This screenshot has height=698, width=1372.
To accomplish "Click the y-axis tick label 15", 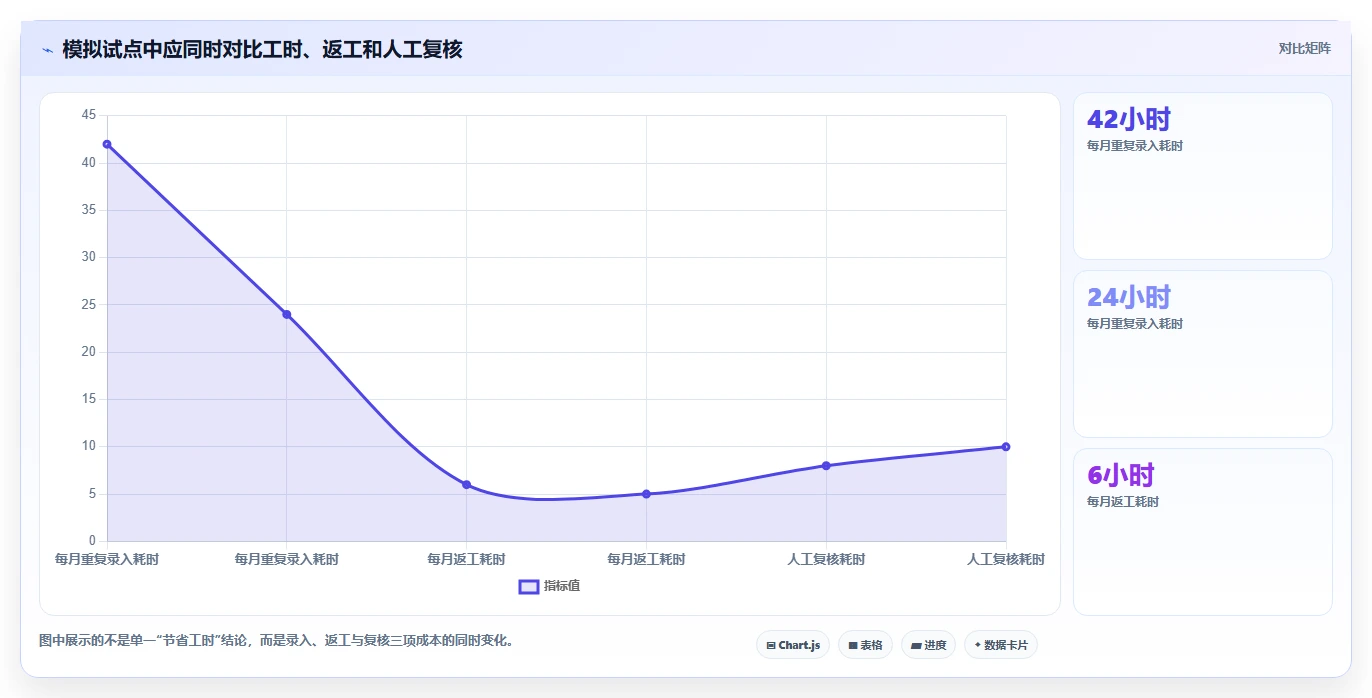I will (x=89, y=399).
